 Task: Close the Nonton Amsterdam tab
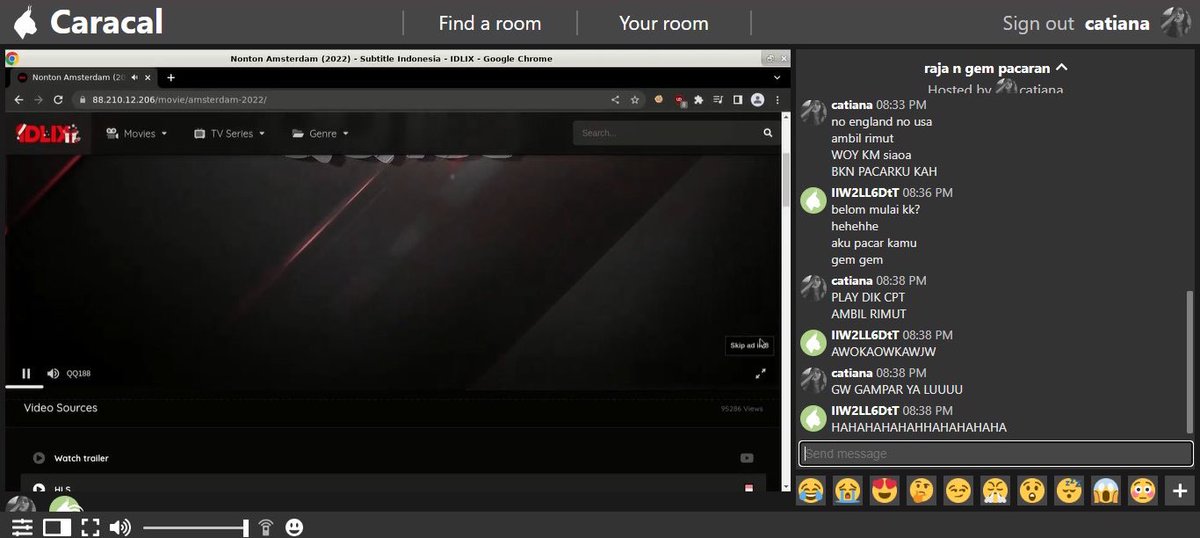(148, 77)
